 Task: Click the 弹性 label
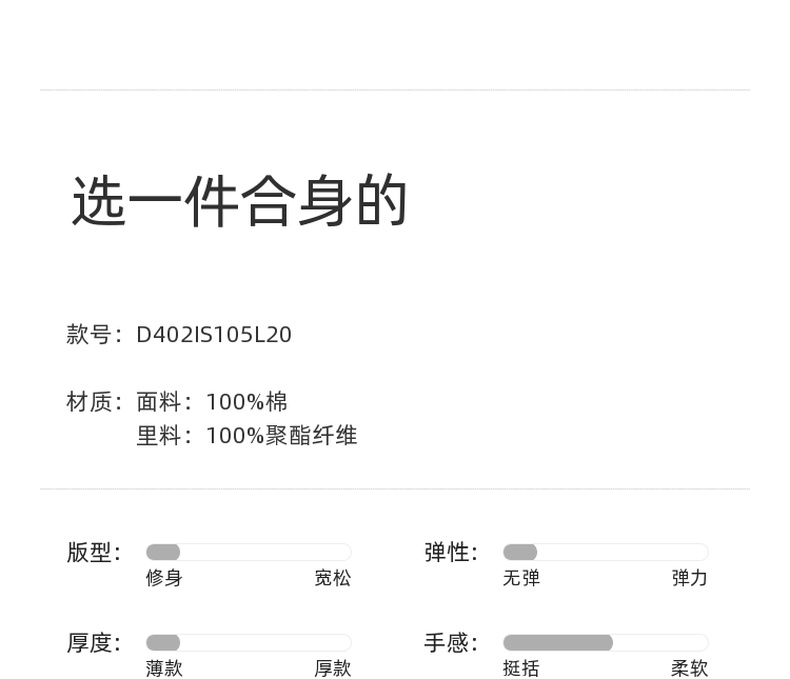[450, 552]
